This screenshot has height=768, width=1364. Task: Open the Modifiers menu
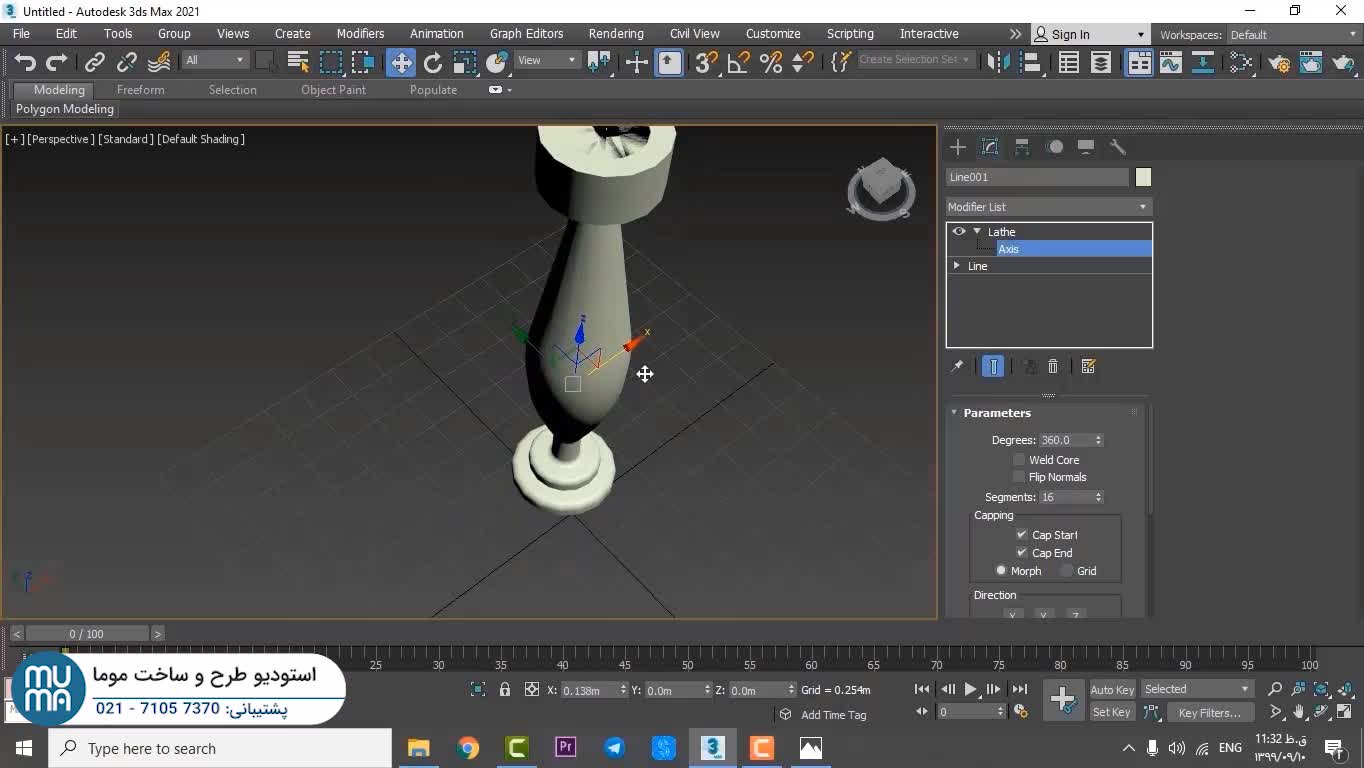[x=360, y=34]
